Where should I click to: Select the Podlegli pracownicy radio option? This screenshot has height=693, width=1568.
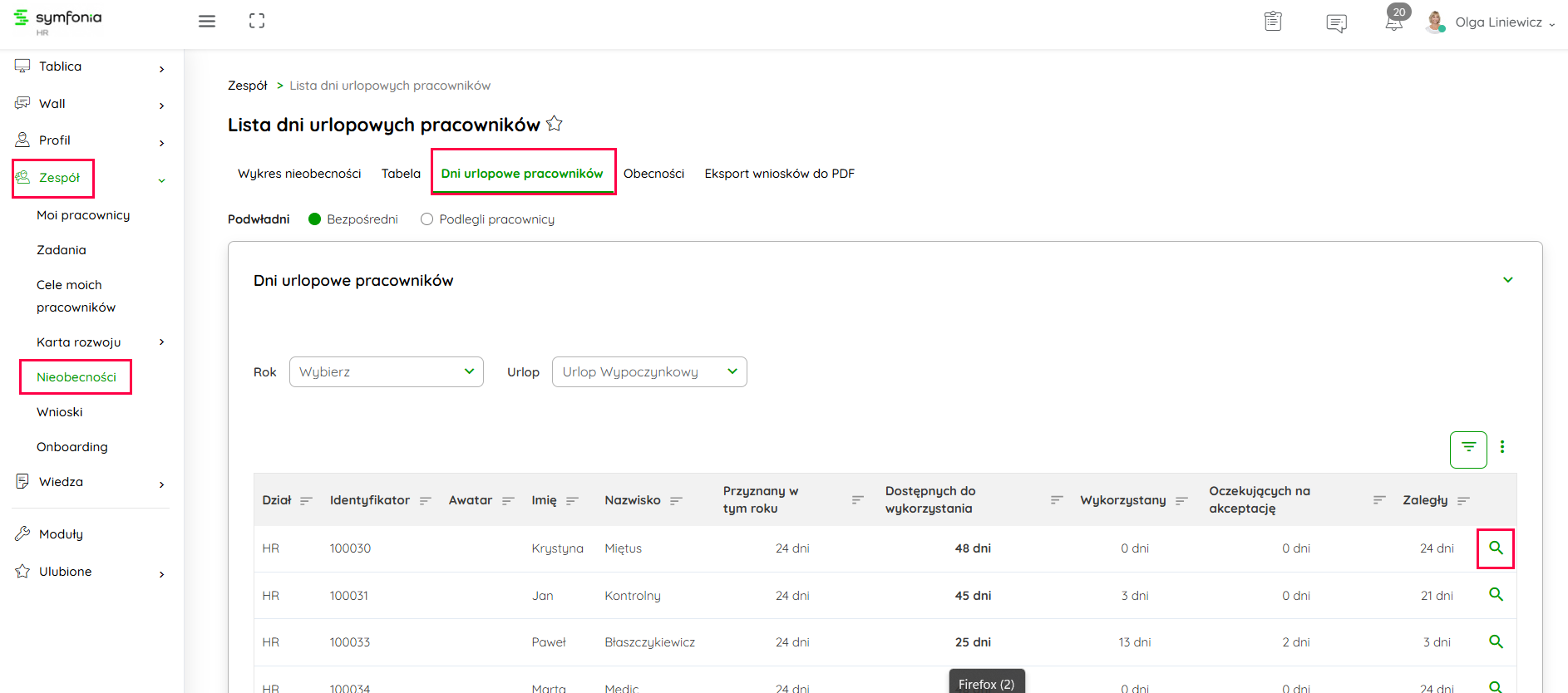(x=427, y=219)
